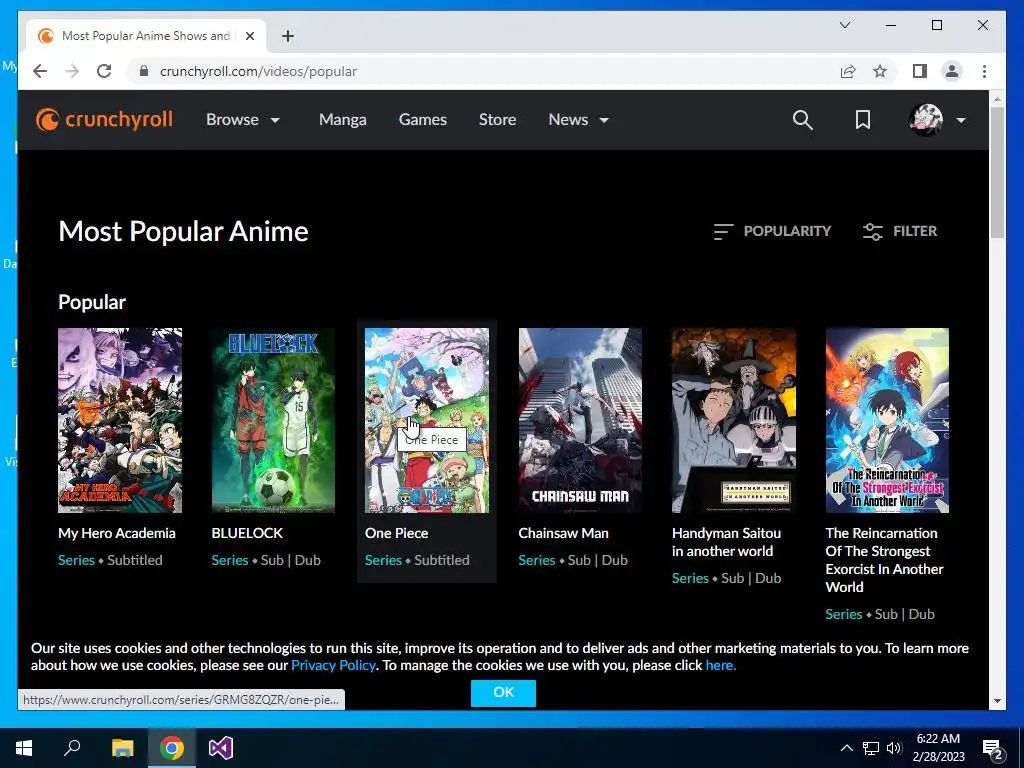Click the 'here.' cookie management link

click(720, 665)
